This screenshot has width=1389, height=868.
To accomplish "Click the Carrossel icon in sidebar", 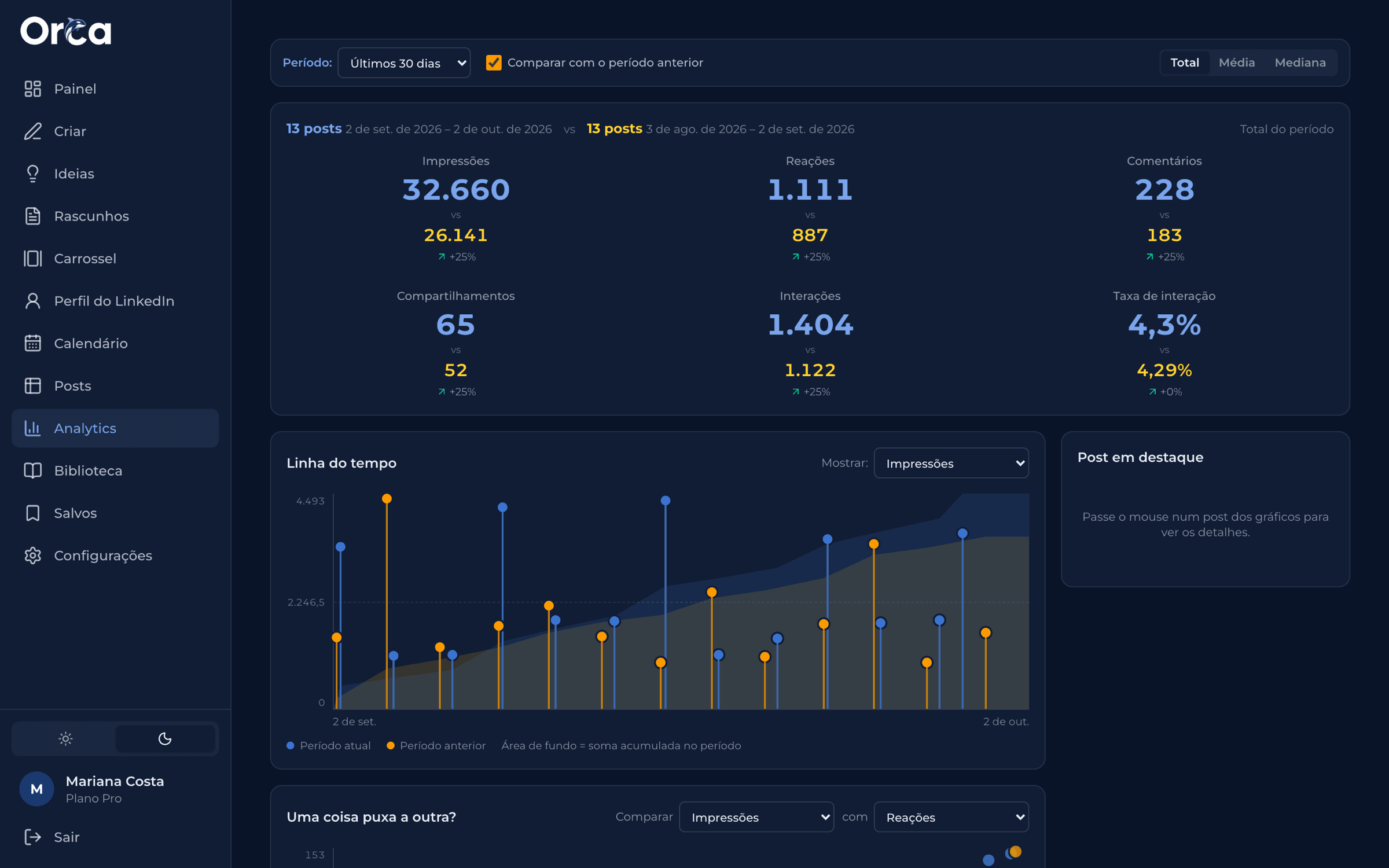I will [x=33, y=259].
